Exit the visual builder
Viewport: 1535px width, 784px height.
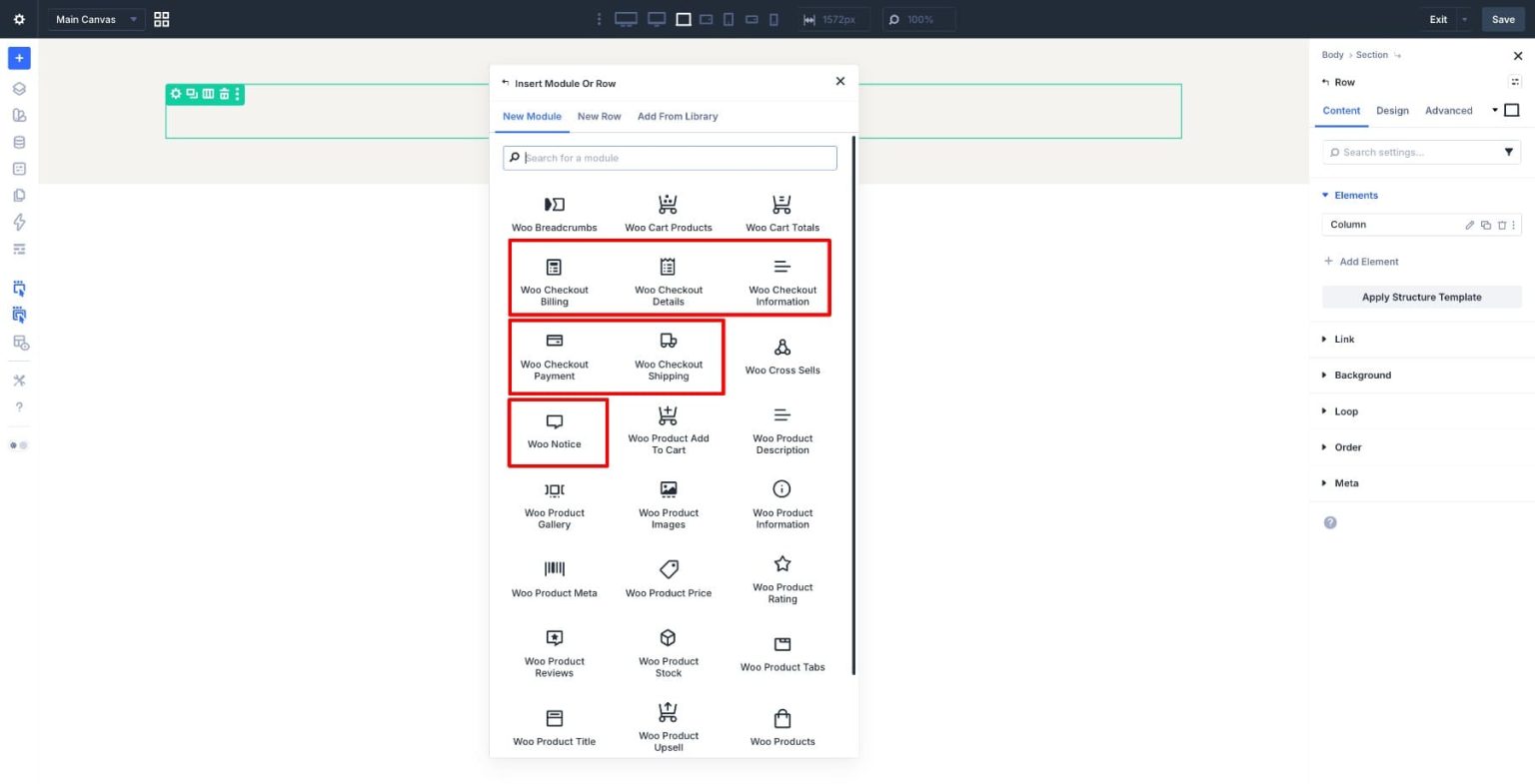(1438, 19)
